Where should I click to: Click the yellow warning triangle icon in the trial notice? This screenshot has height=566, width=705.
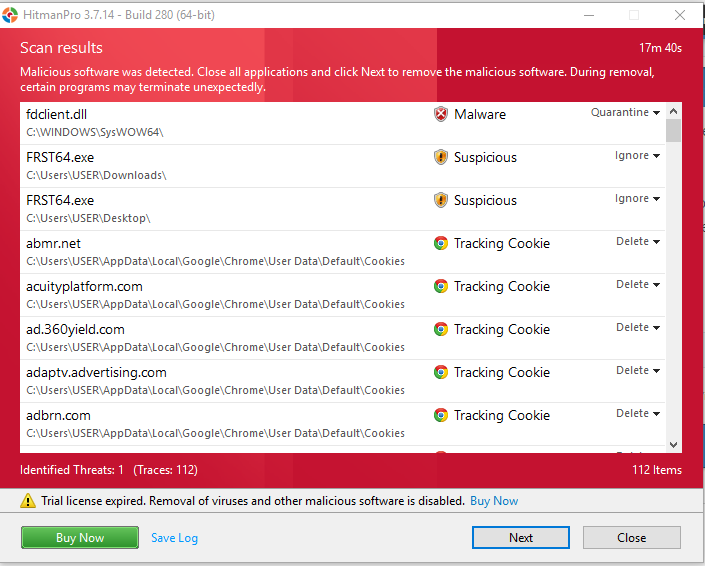tap(28, 500)
